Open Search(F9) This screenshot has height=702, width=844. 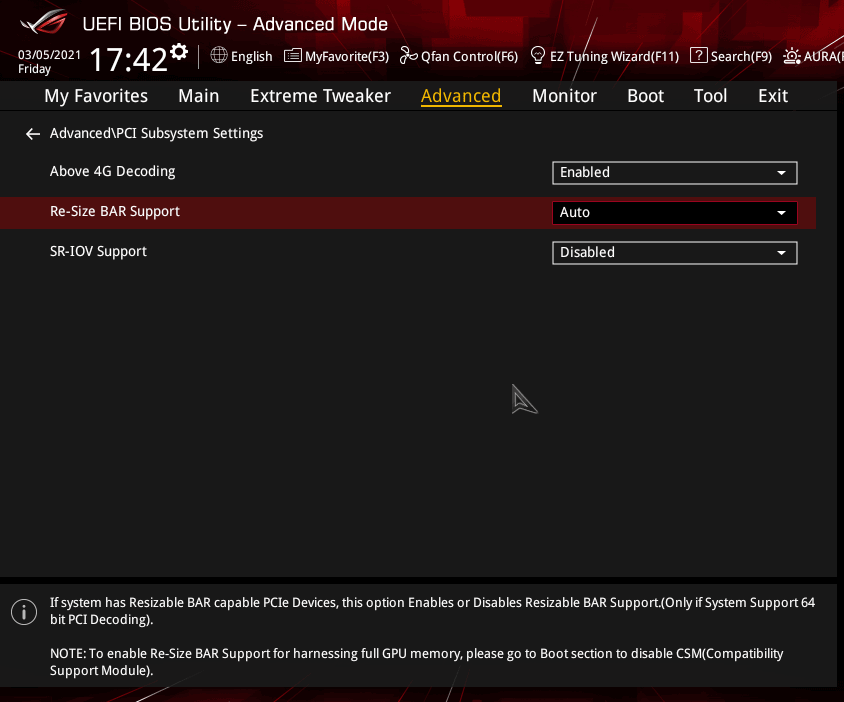coord(741,56)
